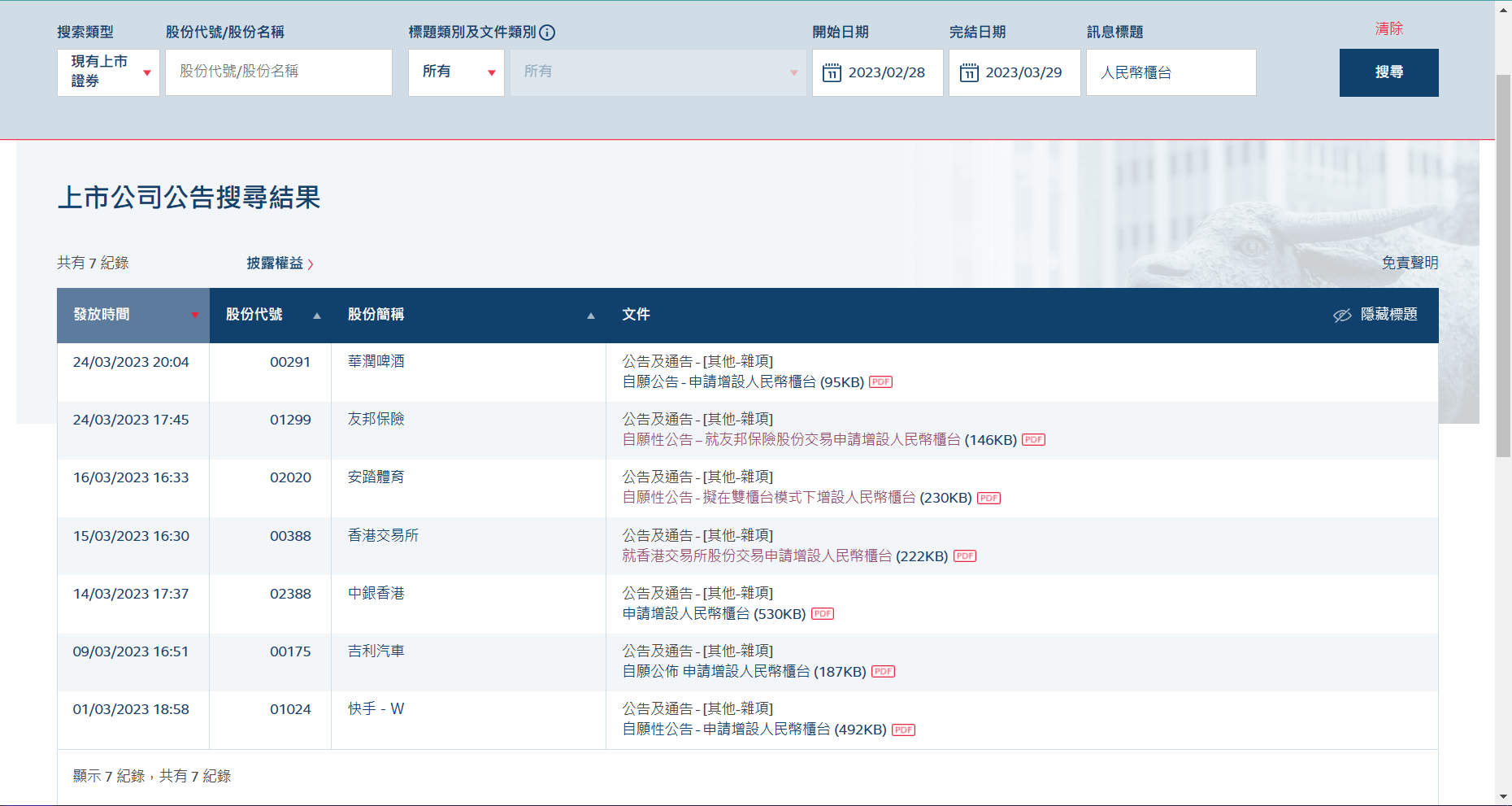
Task: Click PDF icon for 中銀香港 announcement
Action: pyautogui.click(x=823, y=614)
